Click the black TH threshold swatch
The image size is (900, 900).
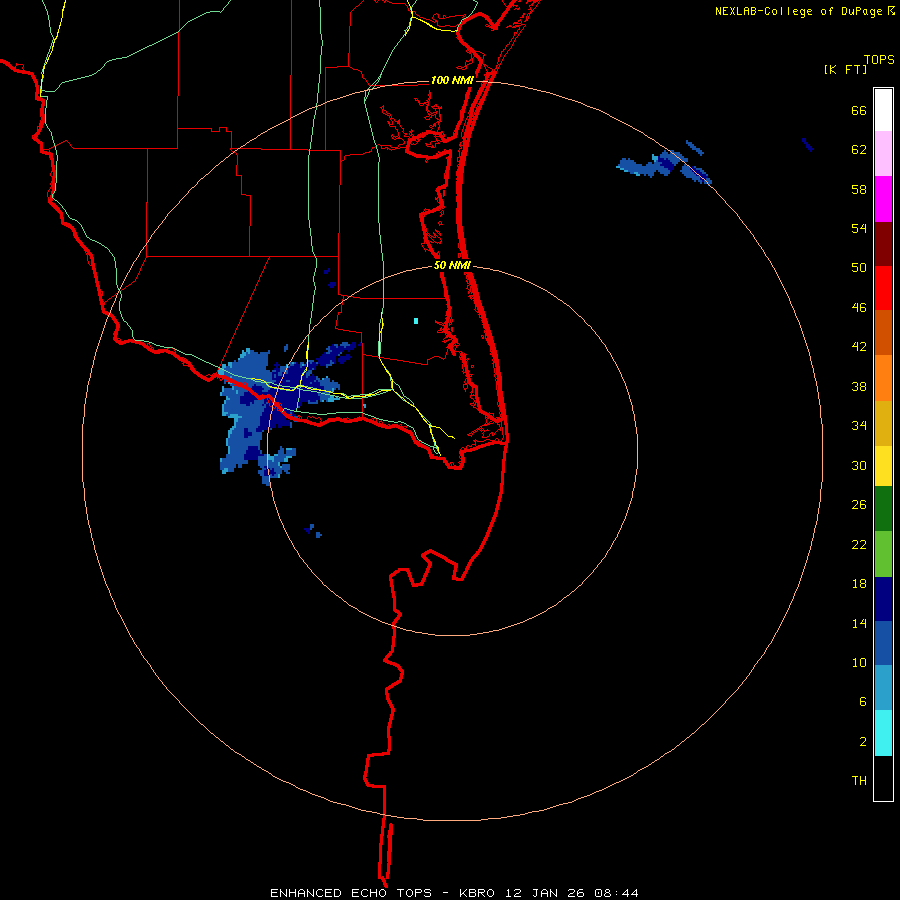point(883,778)
